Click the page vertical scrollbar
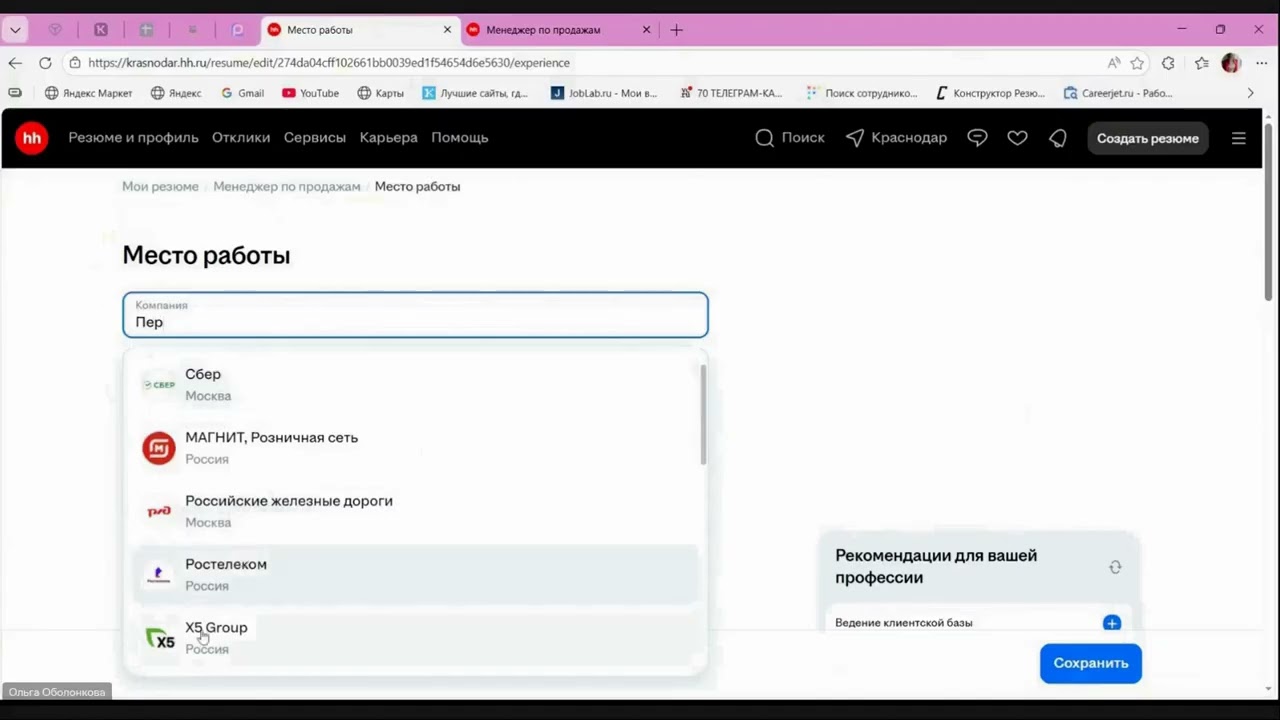The image size is (1280, 720). pyautogui.click(x=1268, y=210)
